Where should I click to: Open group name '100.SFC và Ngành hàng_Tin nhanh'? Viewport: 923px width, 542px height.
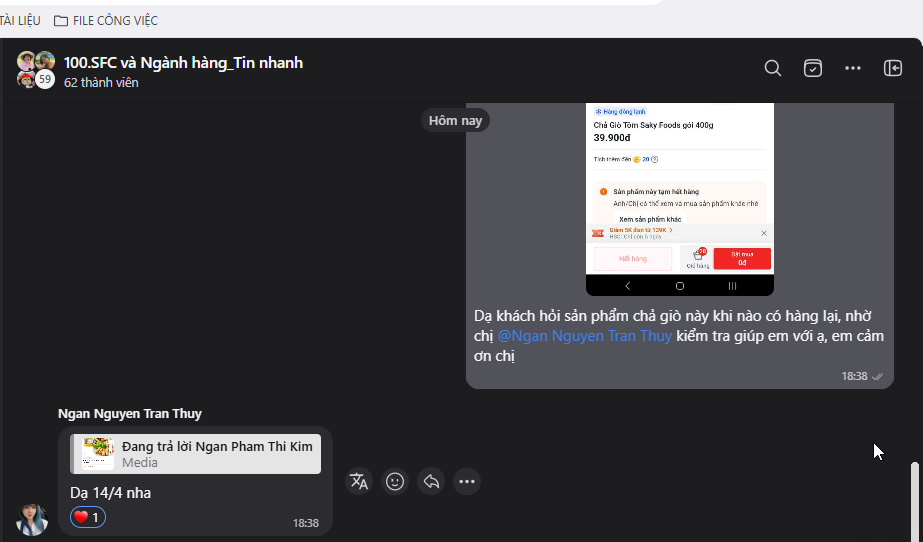pos(183,62)
